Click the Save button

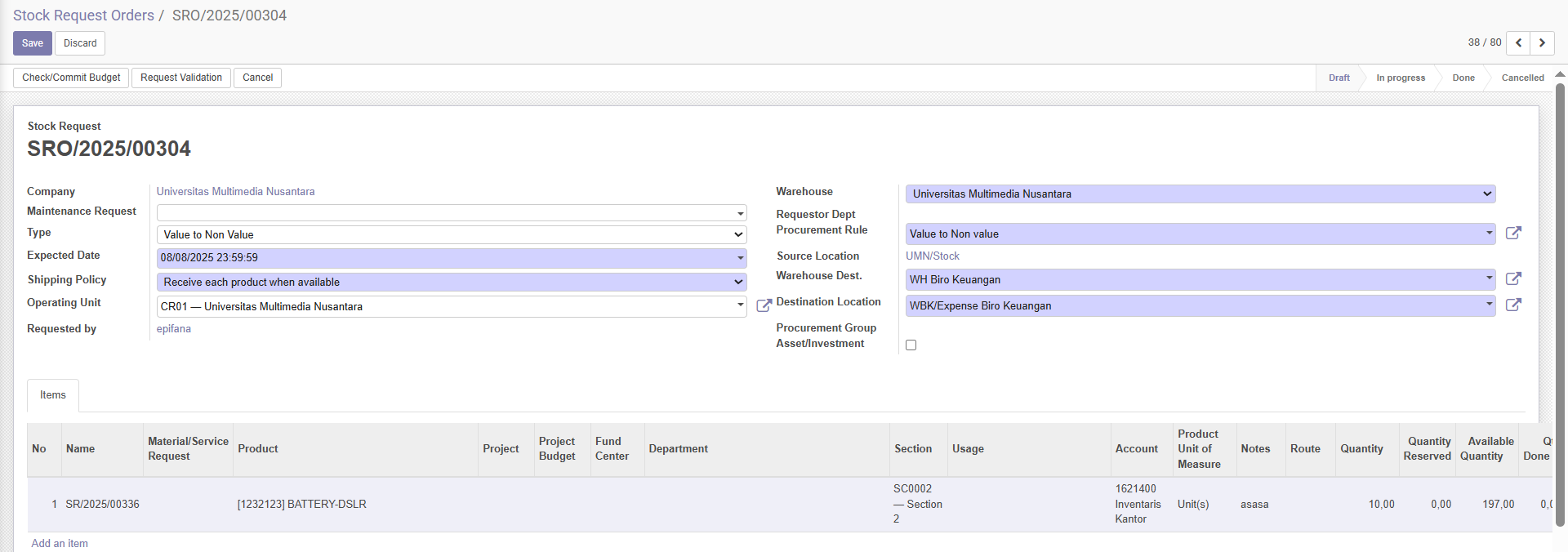tap(33, 43)
